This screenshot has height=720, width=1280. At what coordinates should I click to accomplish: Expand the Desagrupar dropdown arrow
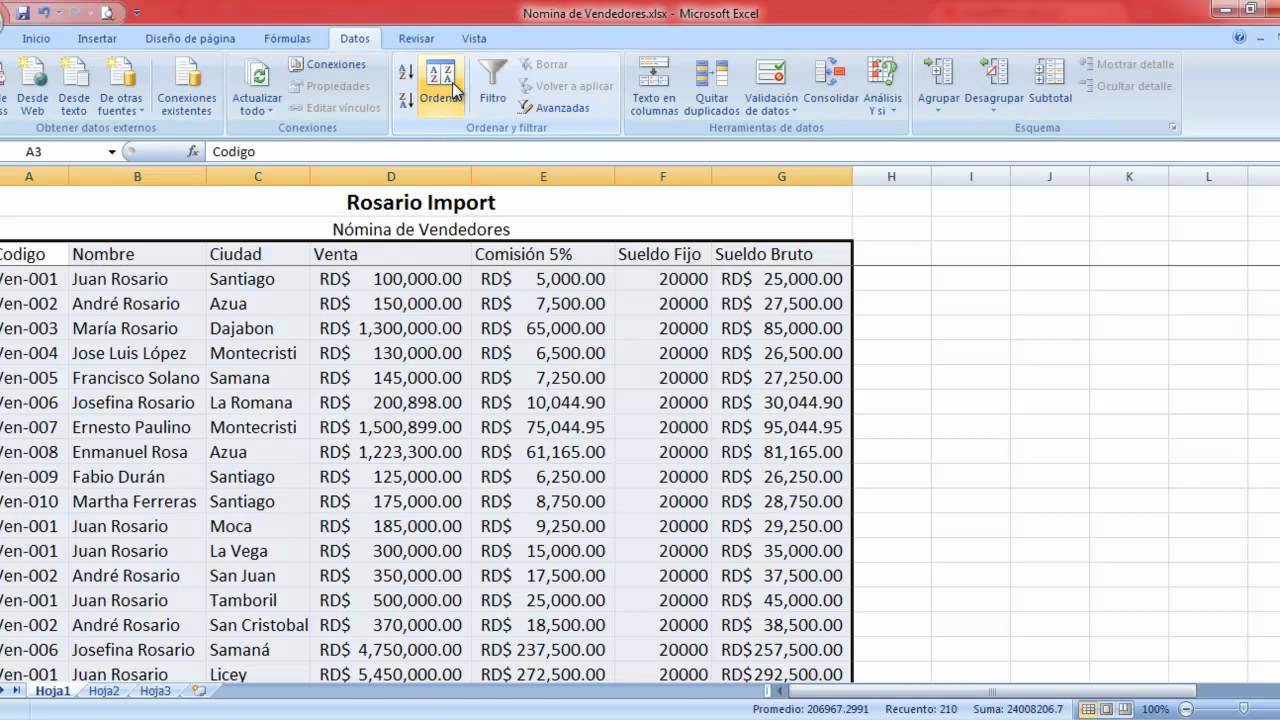[x=994, y=109]
